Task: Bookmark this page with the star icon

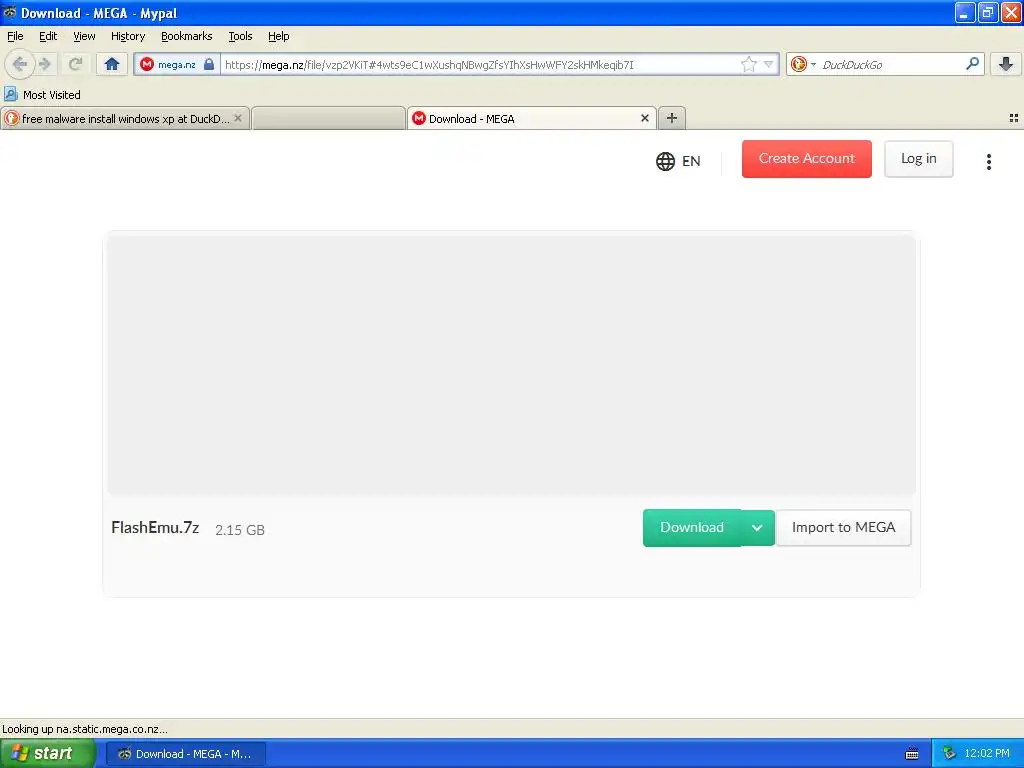Action: click(748, 64)
